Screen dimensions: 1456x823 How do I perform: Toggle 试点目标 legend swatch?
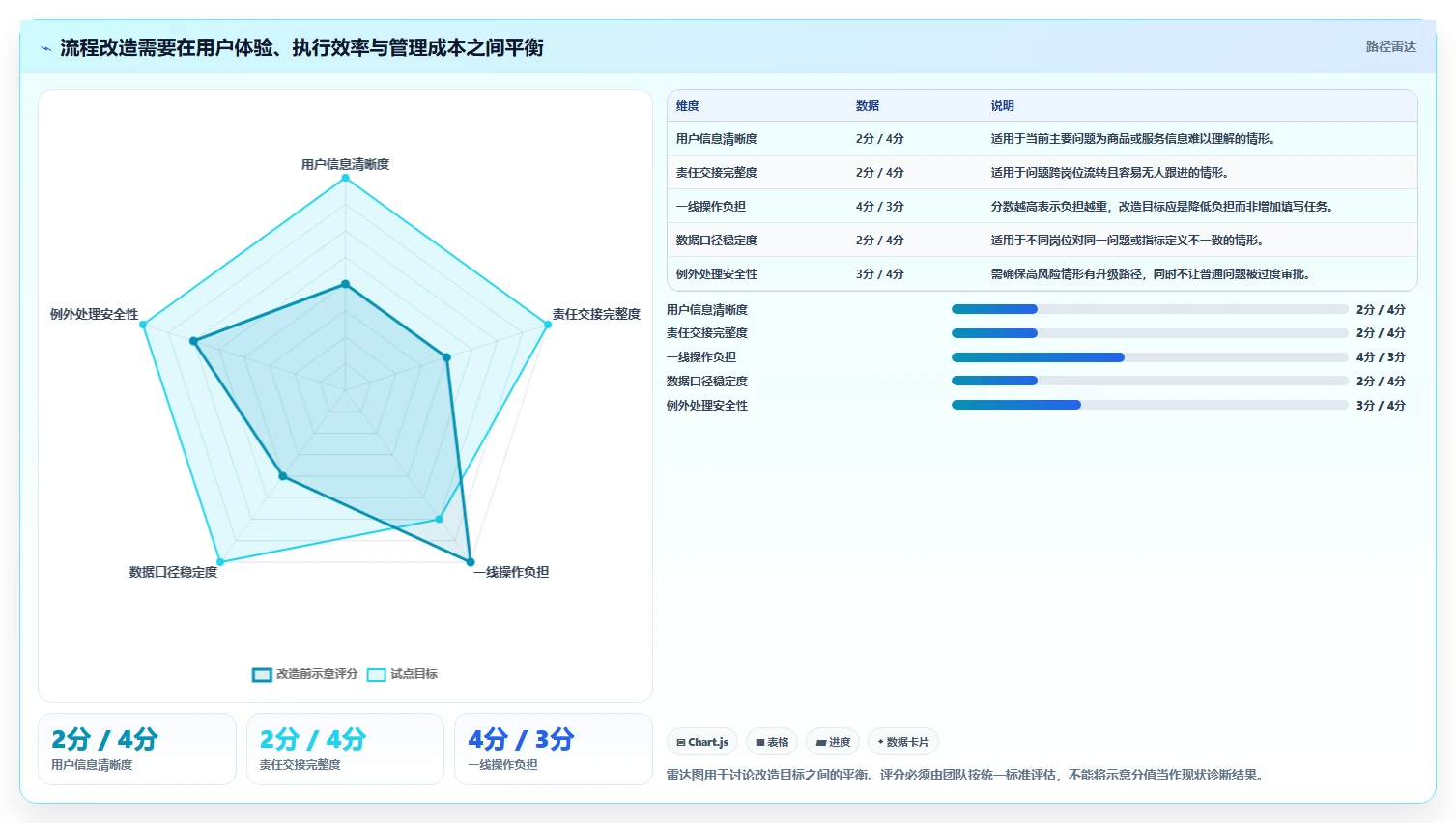[x=376, y=674]
